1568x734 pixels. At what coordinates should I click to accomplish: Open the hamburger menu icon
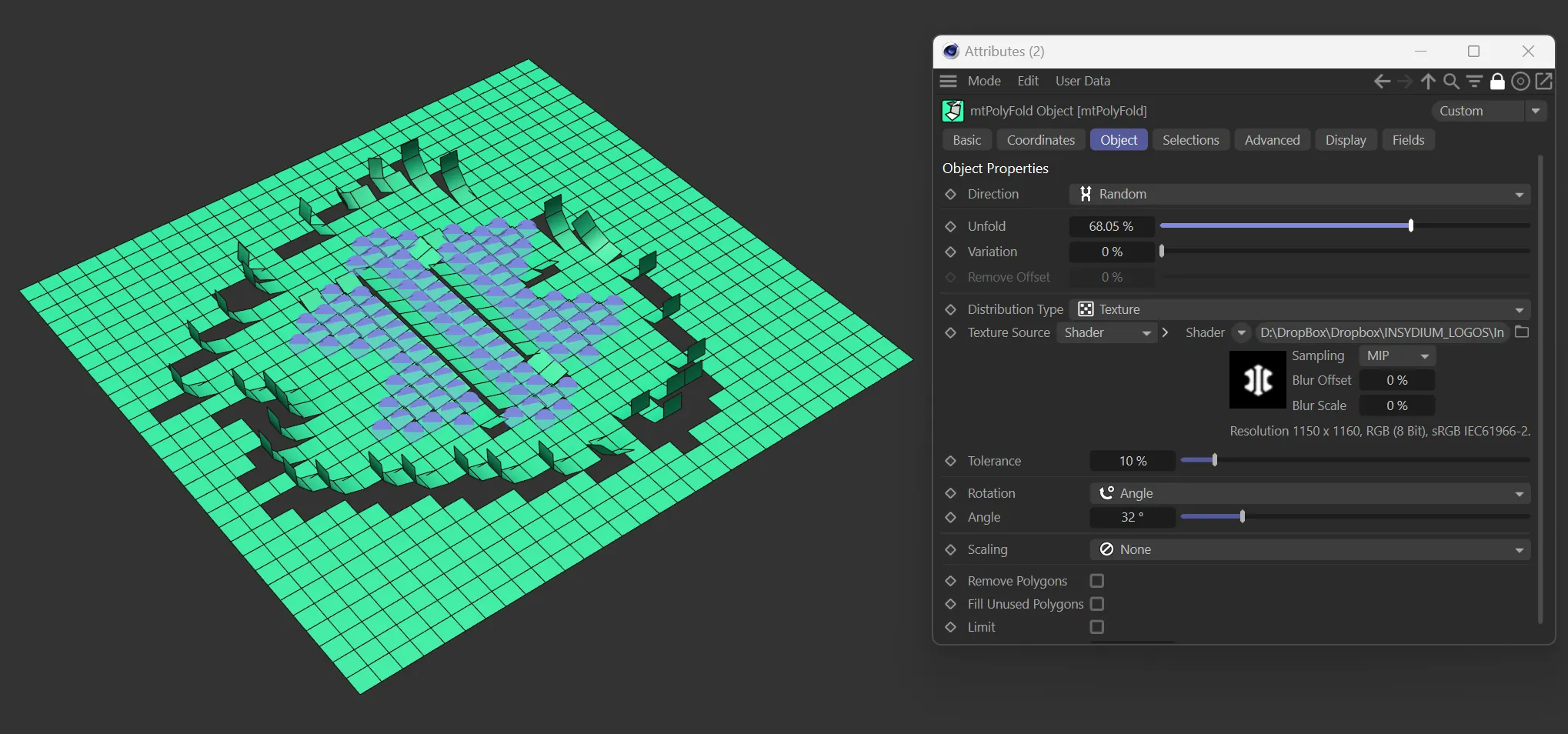pyautogui.click(x=949, y=82)
